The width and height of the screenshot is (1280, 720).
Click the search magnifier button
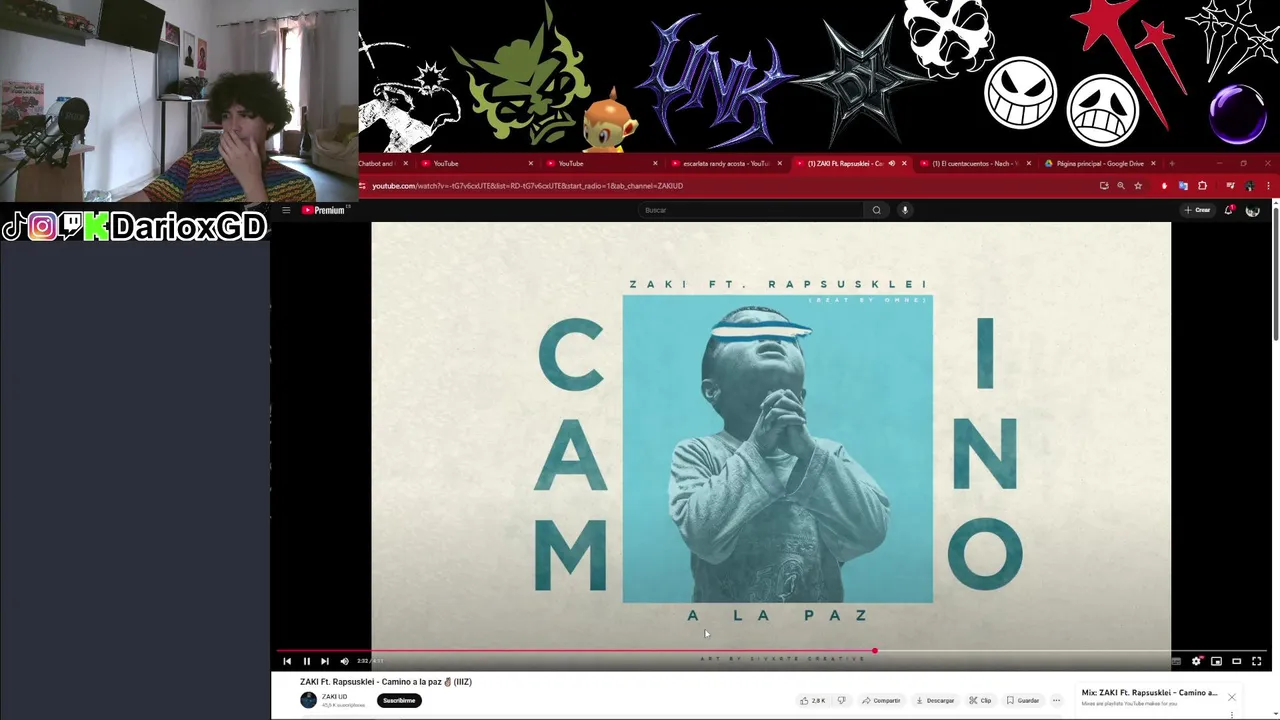point(876,210)
